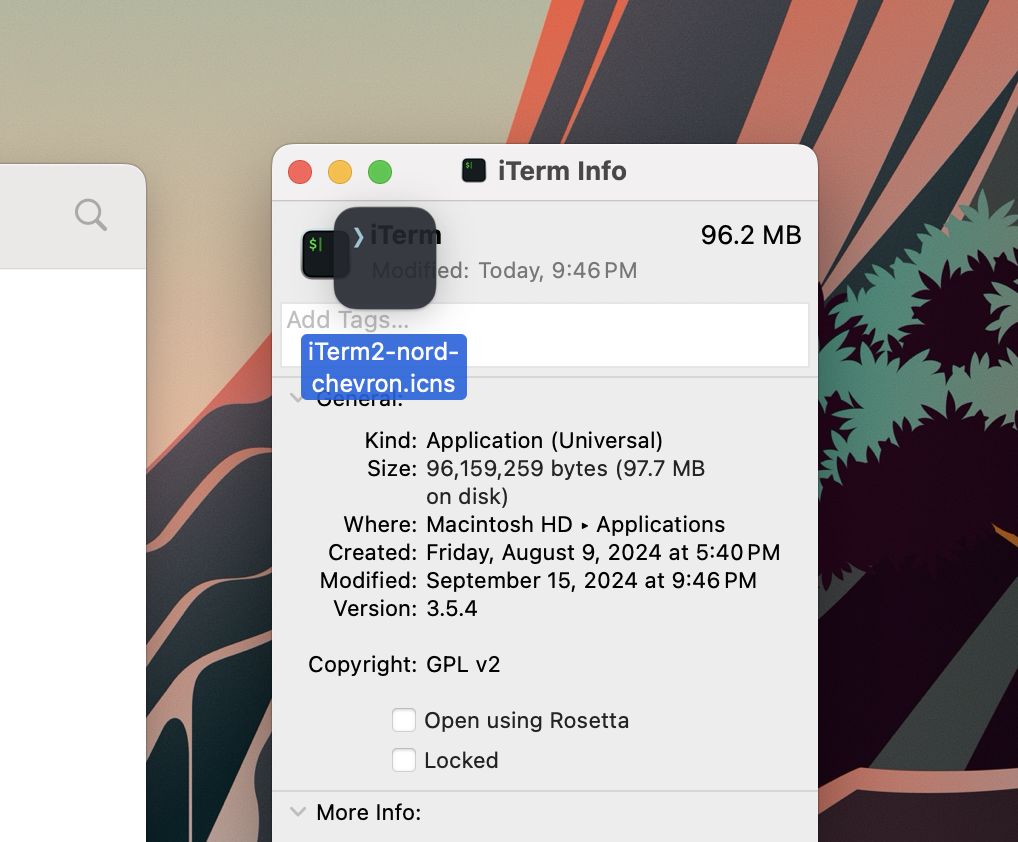
Task: Collapse the General section chevron
Action: click(296, 398)
